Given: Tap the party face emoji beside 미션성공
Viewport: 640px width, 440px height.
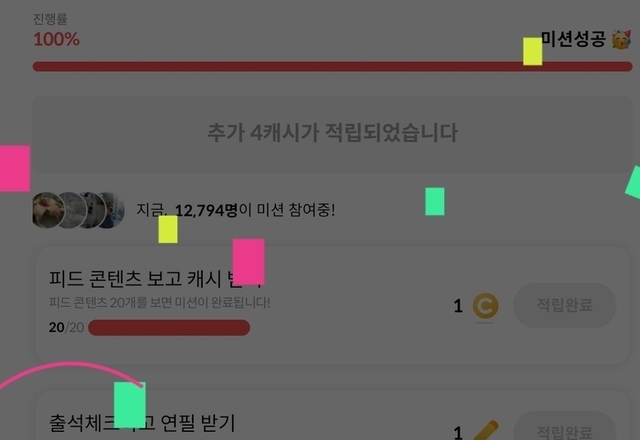Looking at the screenshot, I should pos(621,39).
